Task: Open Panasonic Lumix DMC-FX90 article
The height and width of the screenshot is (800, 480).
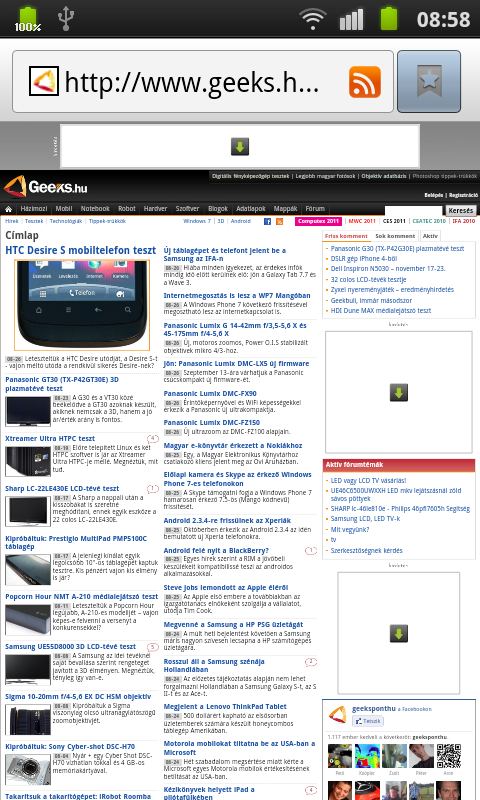Action: [210, 394]
